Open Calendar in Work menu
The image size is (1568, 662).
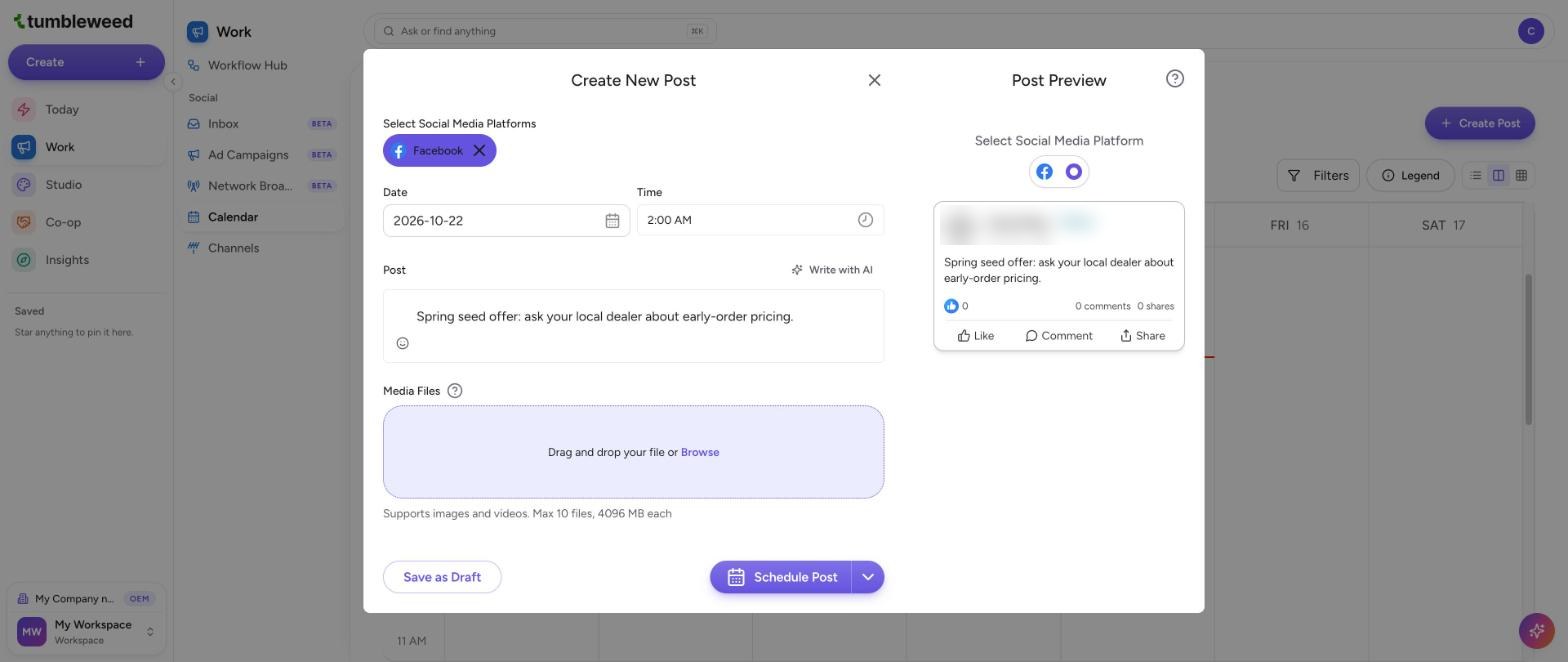(x=264, y=217)
